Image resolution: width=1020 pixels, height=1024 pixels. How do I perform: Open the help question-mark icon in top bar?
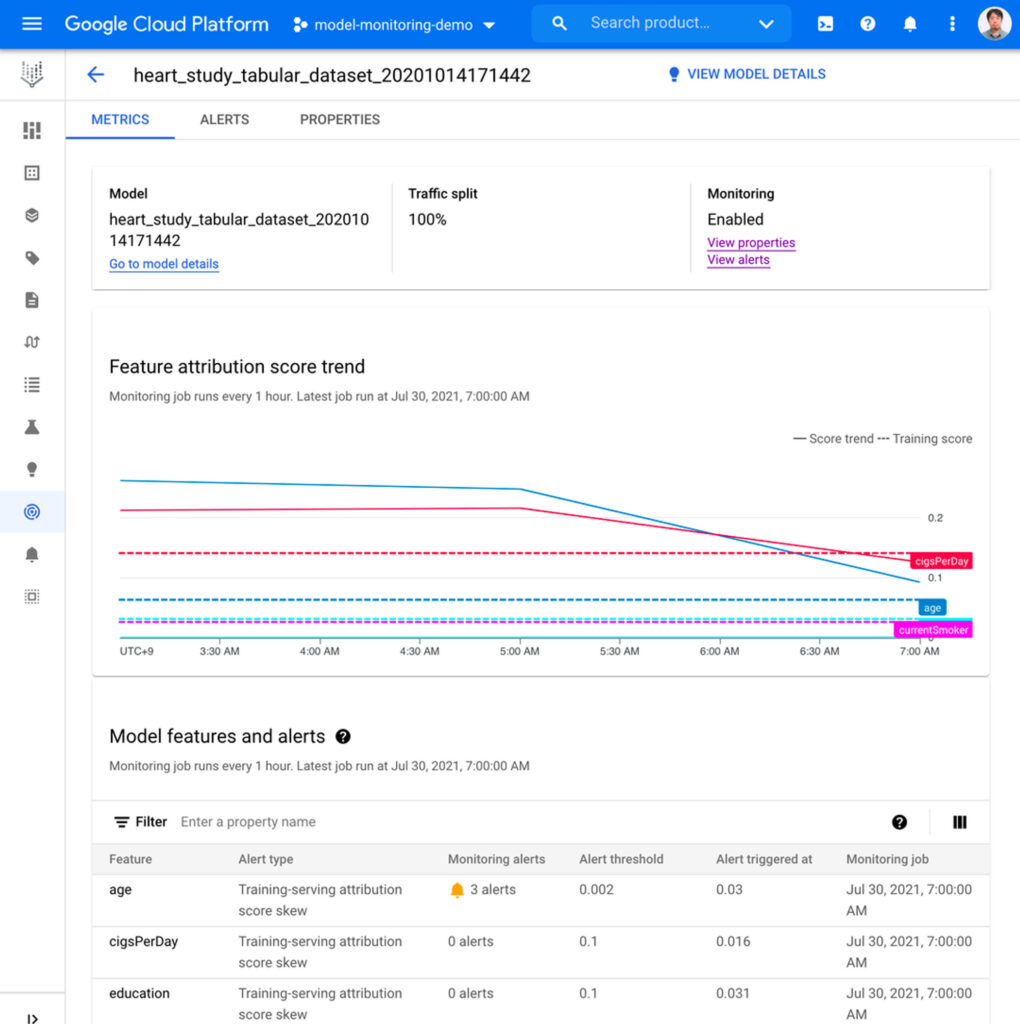coord(866,23)
